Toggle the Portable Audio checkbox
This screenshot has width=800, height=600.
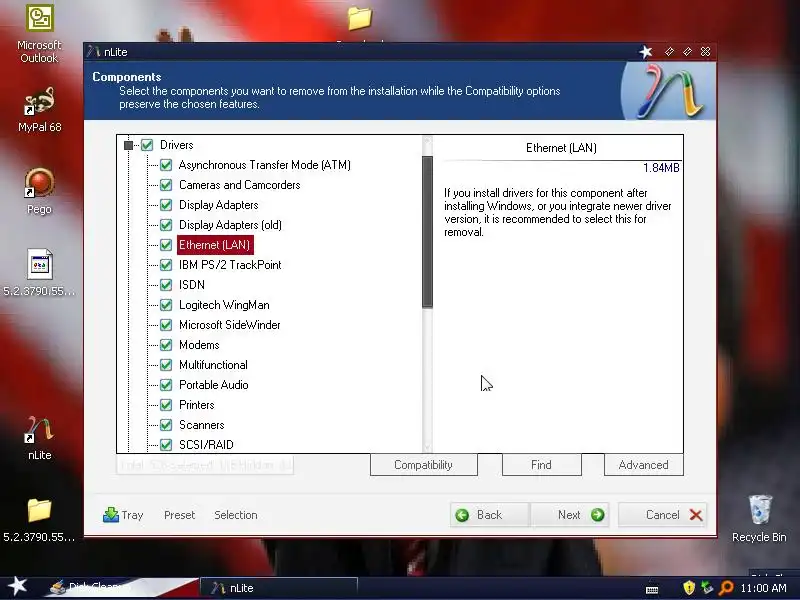click(x=166, y=385)
